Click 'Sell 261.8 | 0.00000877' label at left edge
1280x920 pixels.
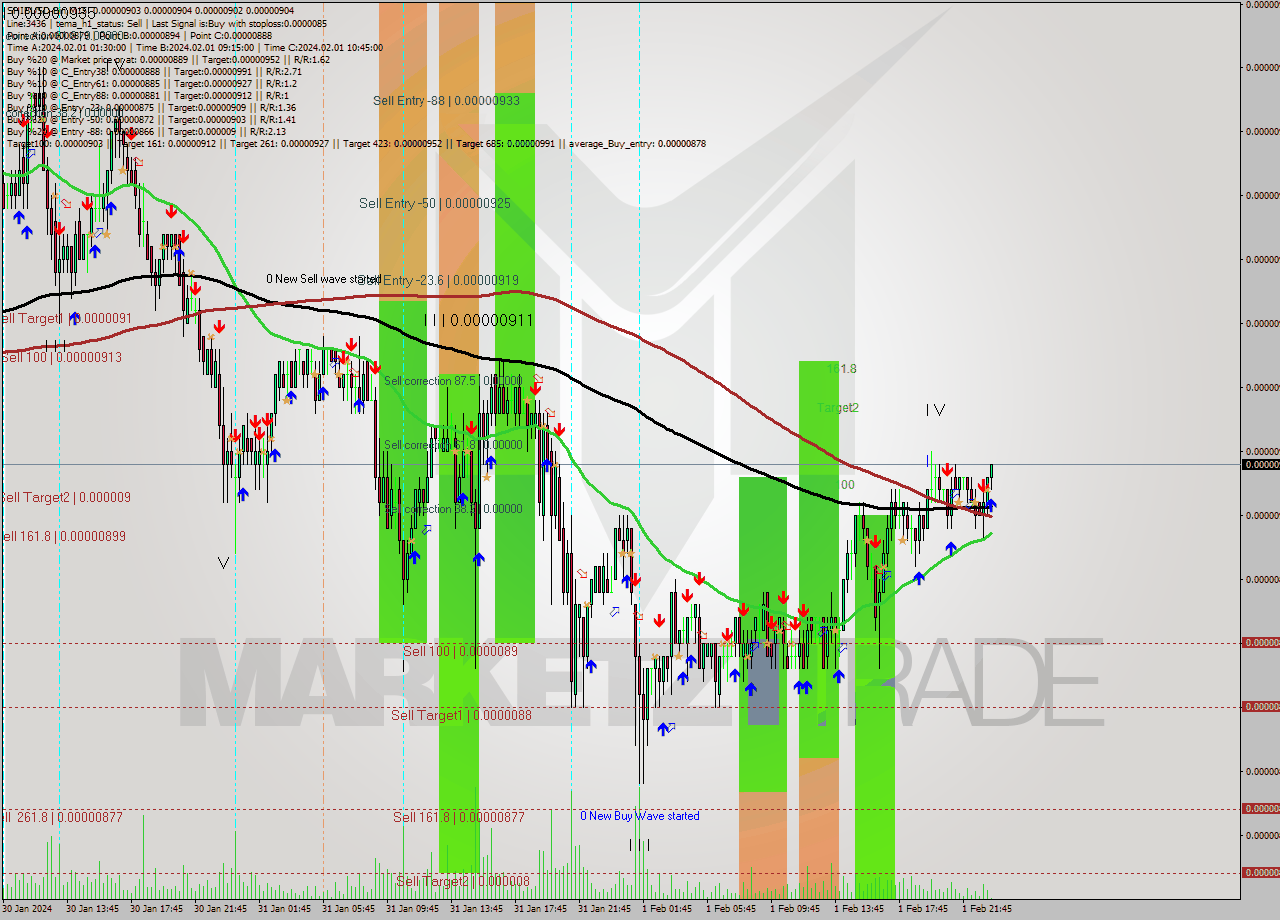coord(61,817)
